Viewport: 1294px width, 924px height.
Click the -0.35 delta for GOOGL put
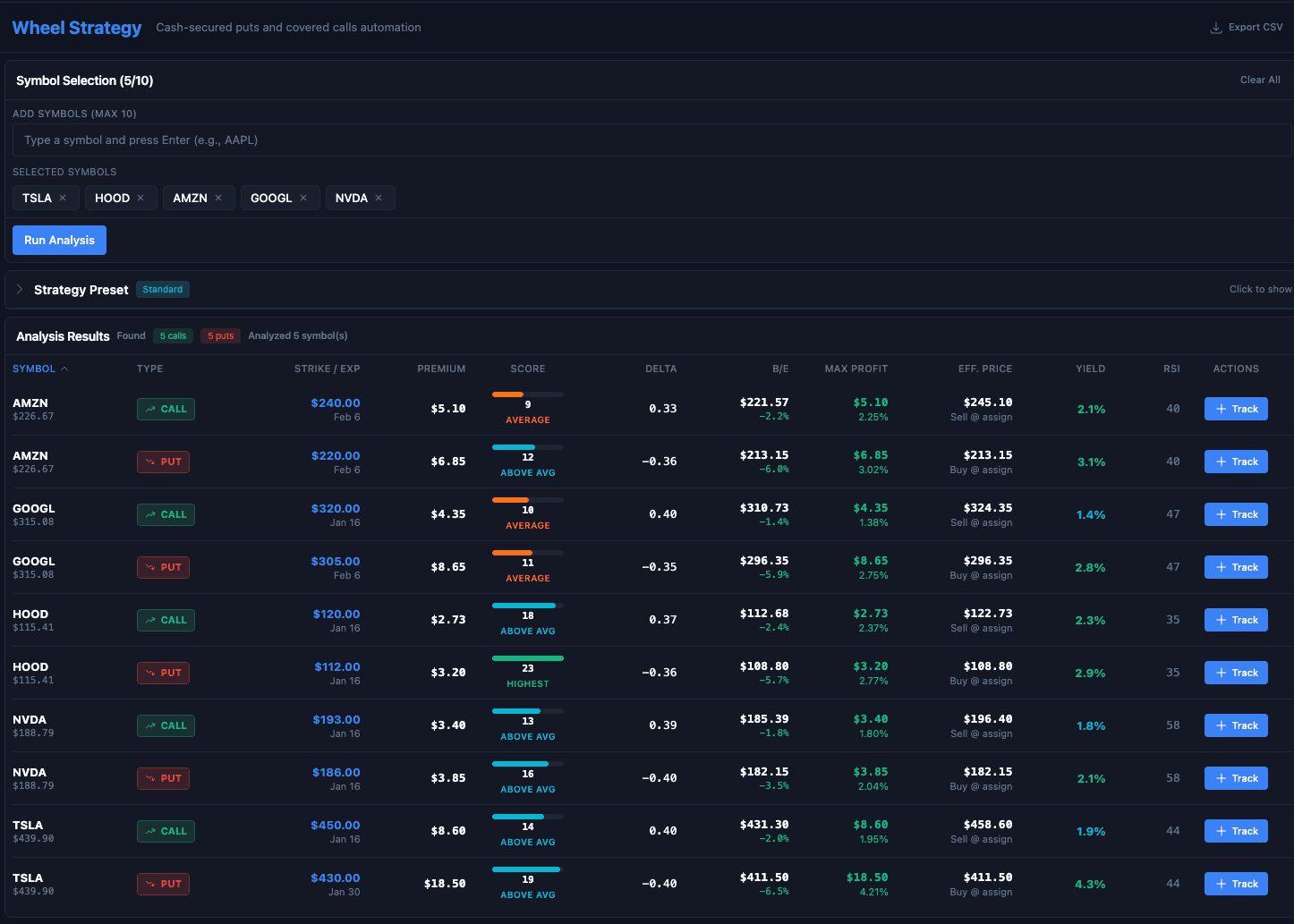660,567
